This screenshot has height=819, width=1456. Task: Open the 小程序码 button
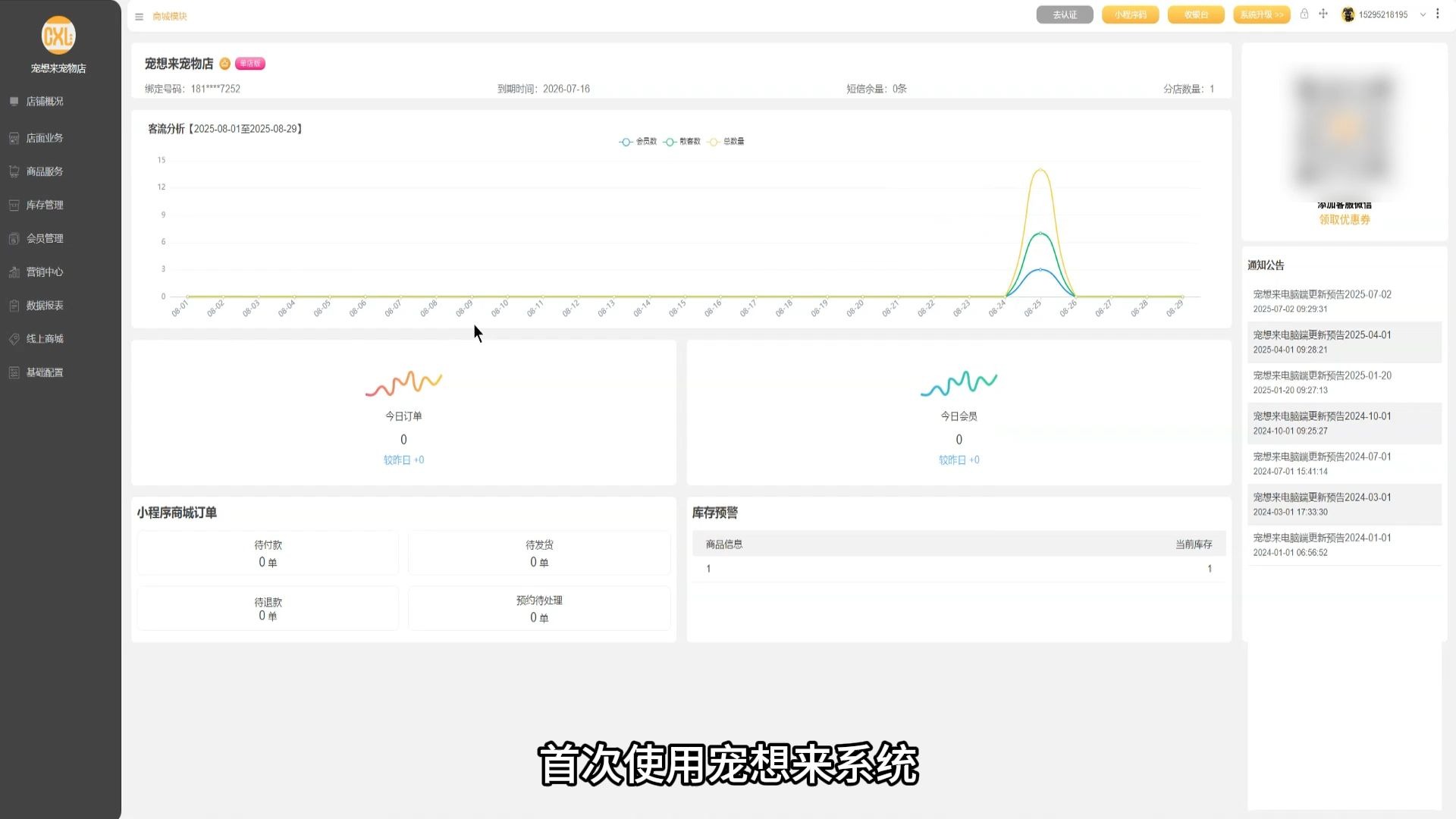coord(1130,14)
